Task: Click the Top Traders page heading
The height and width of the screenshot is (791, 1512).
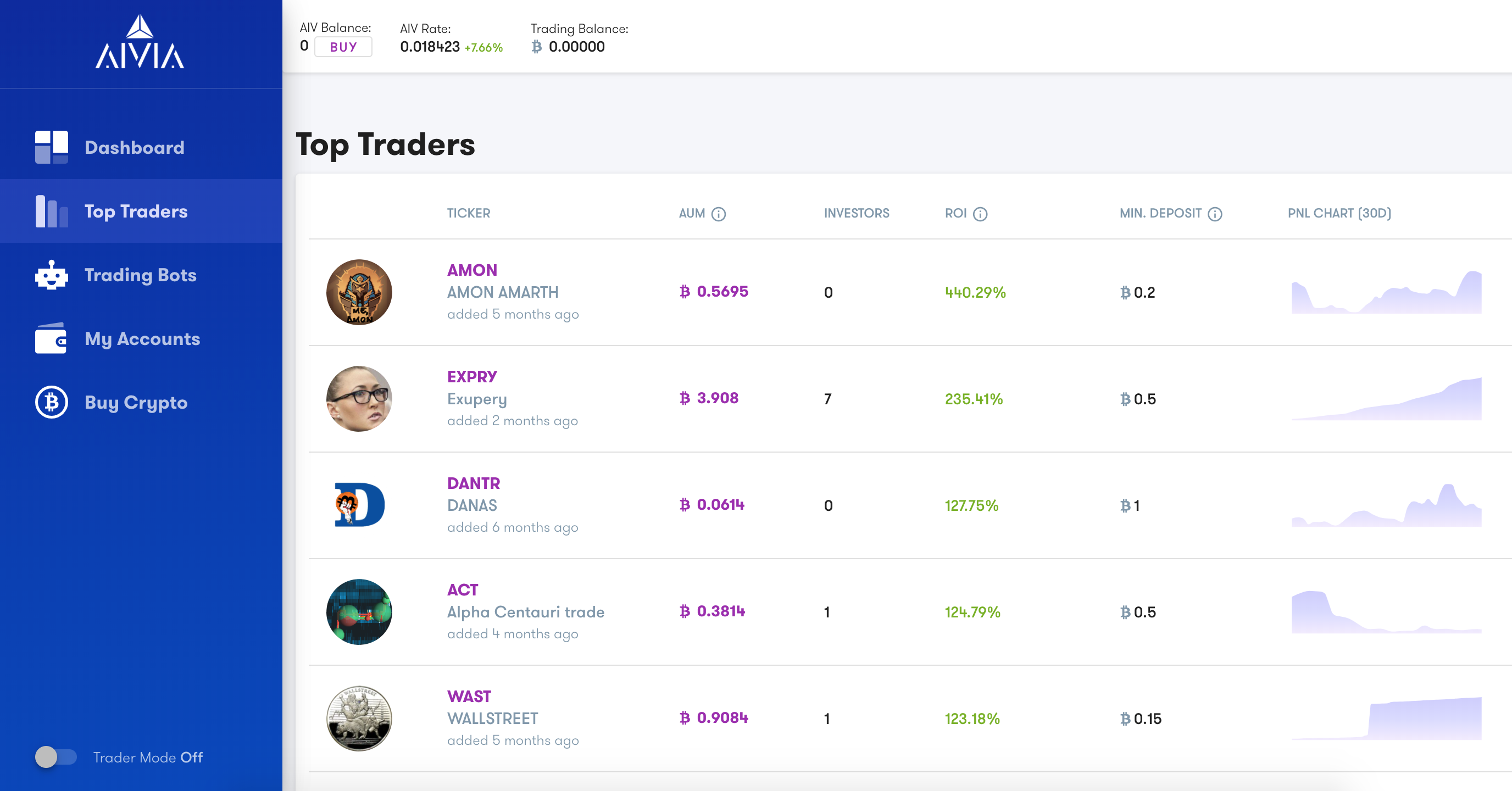Action: [x=386, y=144]
